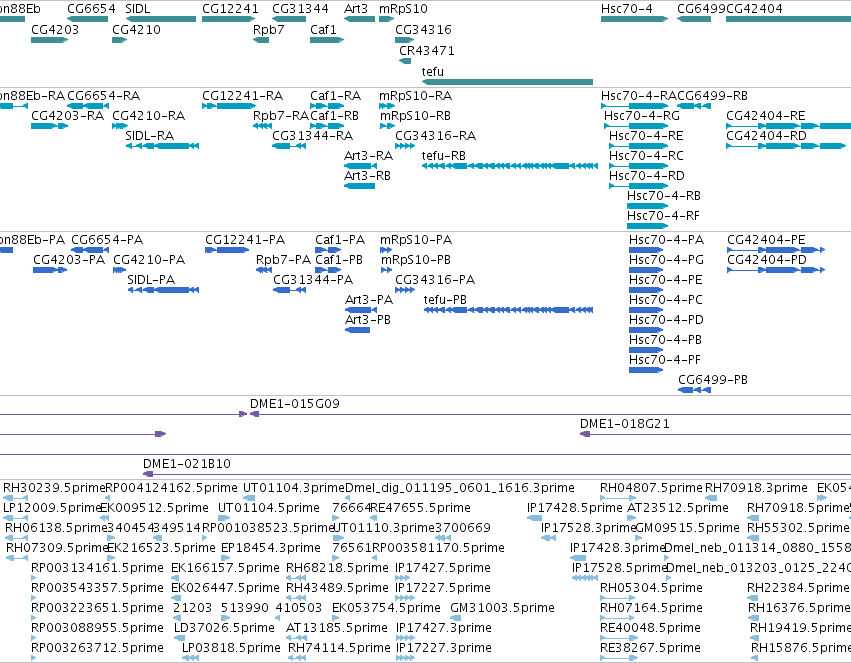Screen dimensions: 851x663
Task: Open the CG4203-RA transcript
Action: 49,126
